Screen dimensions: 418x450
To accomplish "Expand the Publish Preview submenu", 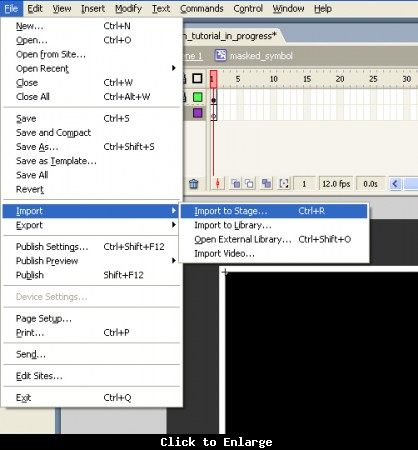I will point(91,261).
